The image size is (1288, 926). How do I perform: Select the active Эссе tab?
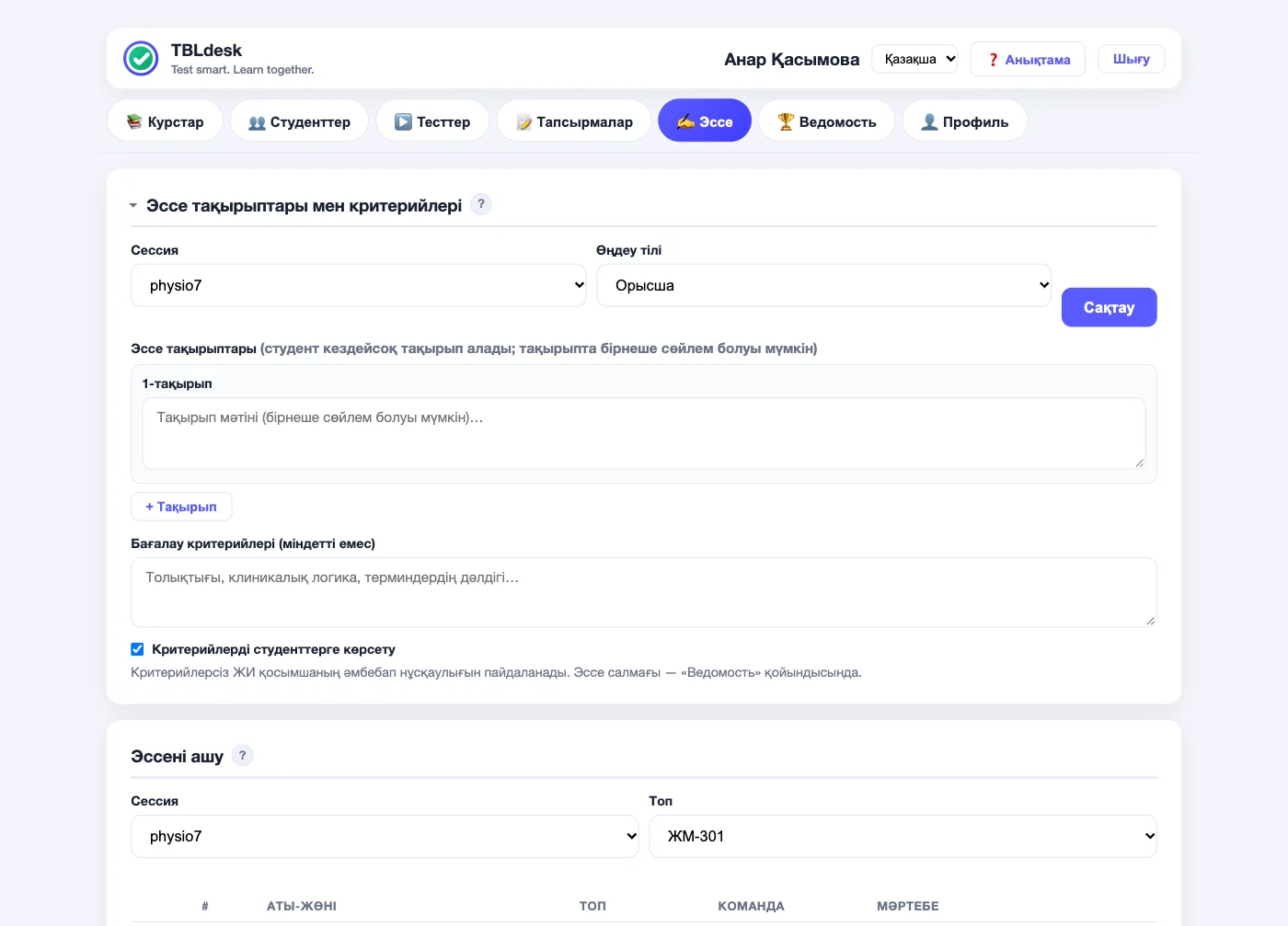point(705,121)
